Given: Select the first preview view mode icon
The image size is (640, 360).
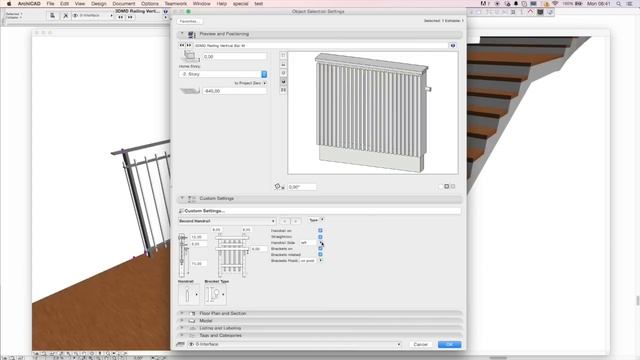Looking at the screenshot, I should pyautogui.click(x=283, y=56).
